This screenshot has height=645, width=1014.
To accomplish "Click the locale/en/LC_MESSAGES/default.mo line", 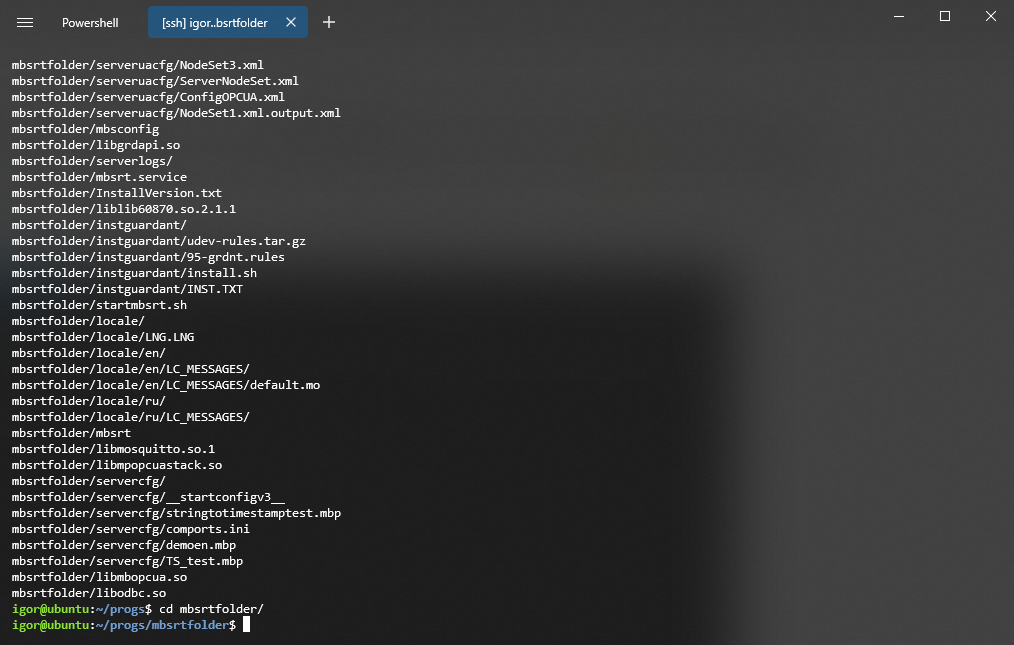I will [x=166, y=385].
